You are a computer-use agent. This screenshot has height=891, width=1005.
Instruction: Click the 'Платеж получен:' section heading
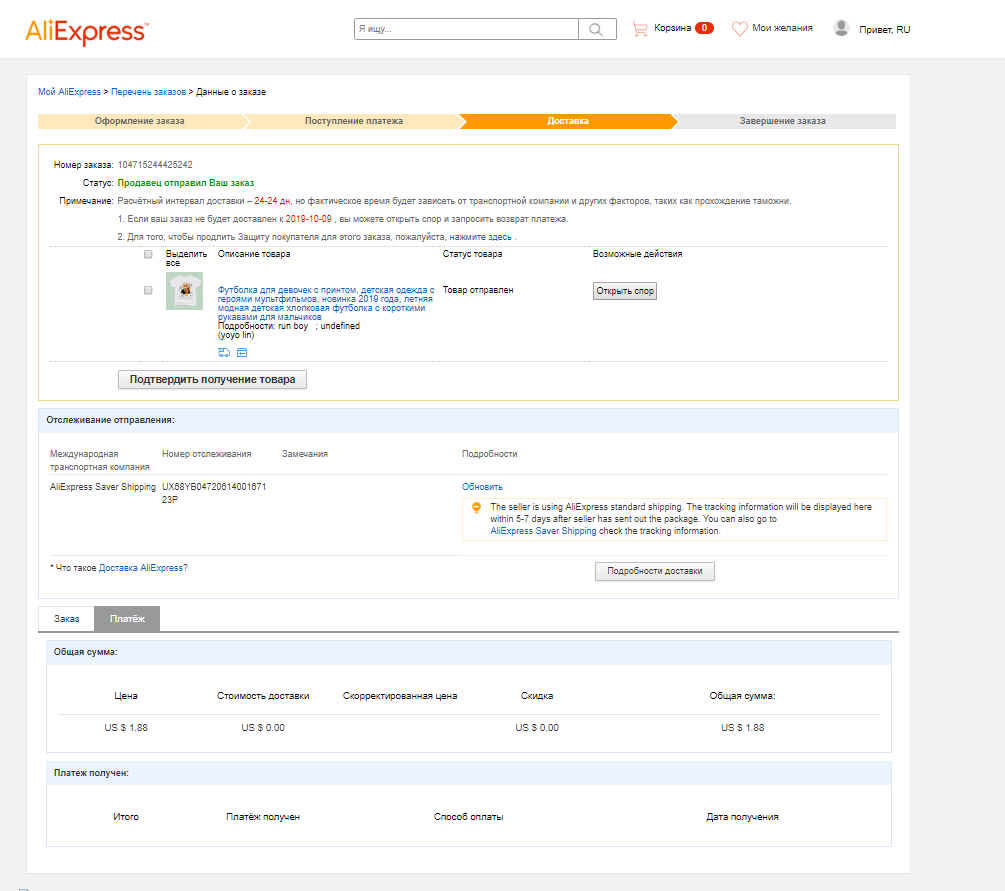pos(91,774)
